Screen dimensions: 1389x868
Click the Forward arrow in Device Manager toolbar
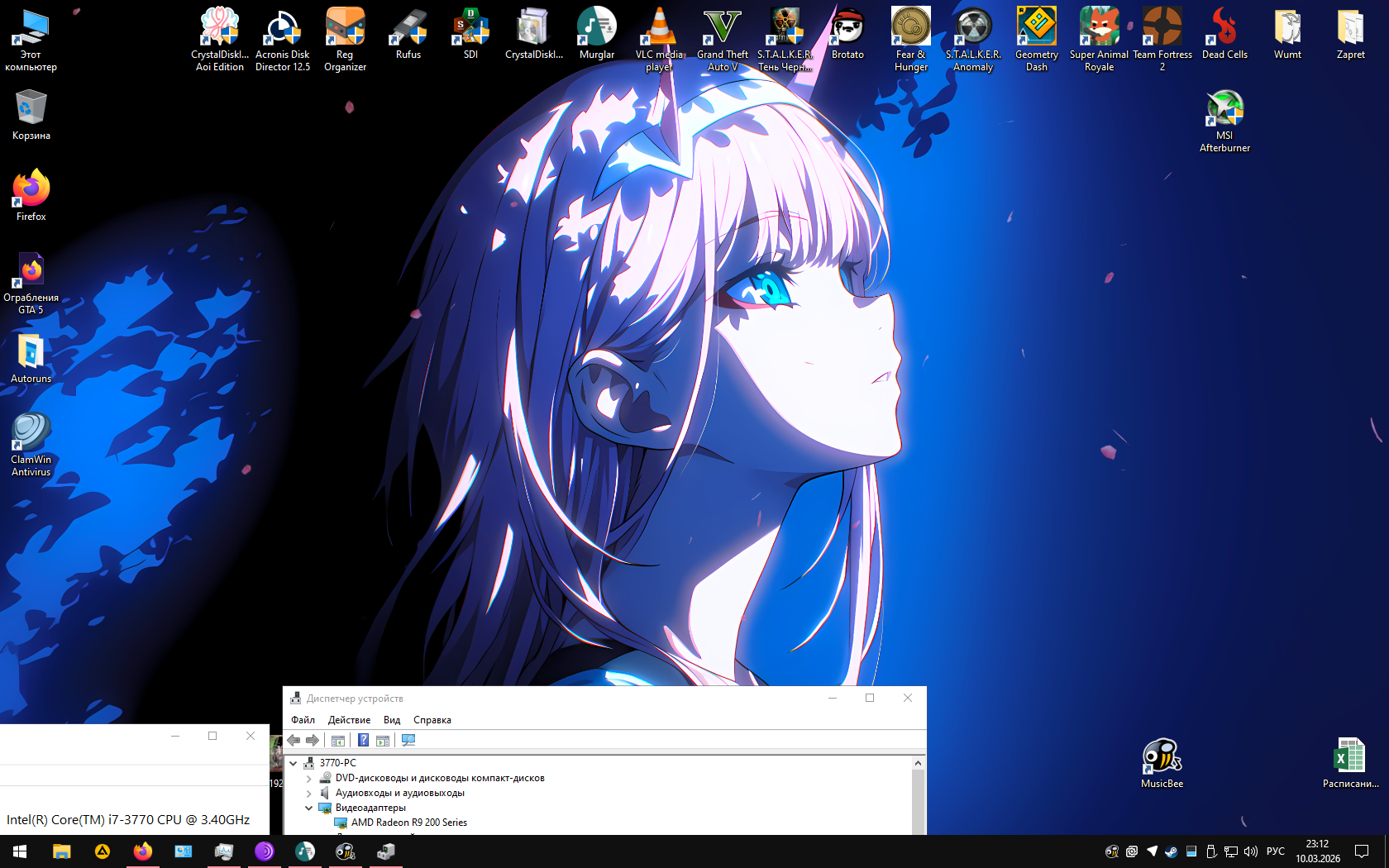[x=312, y=740]
